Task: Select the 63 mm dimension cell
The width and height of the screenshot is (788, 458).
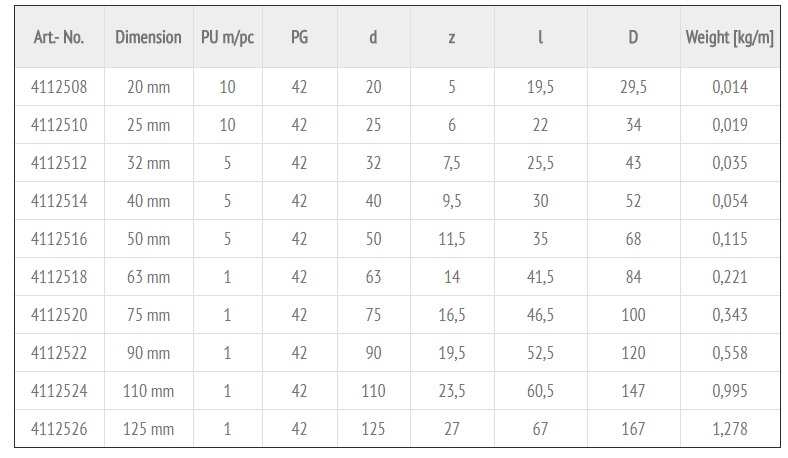Action: coord(148,277)
